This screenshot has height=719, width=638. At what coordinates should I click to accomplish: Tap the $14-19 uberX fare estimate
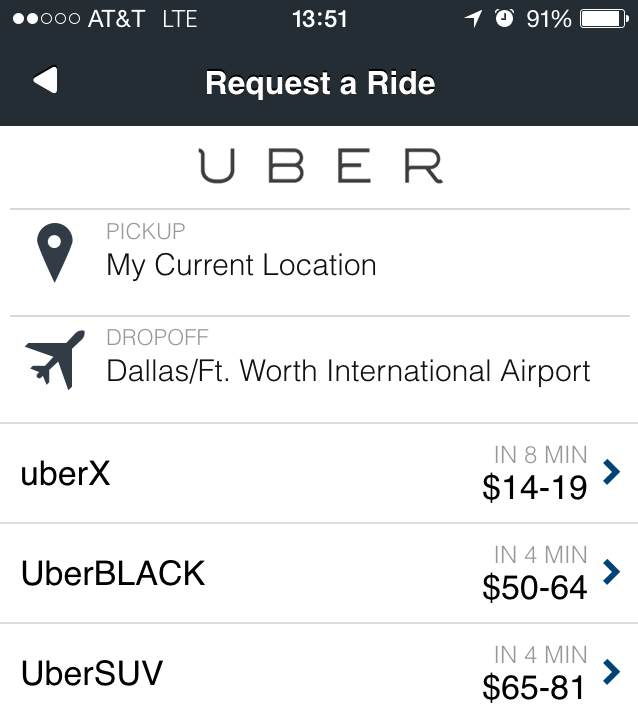tap(535, 487)
